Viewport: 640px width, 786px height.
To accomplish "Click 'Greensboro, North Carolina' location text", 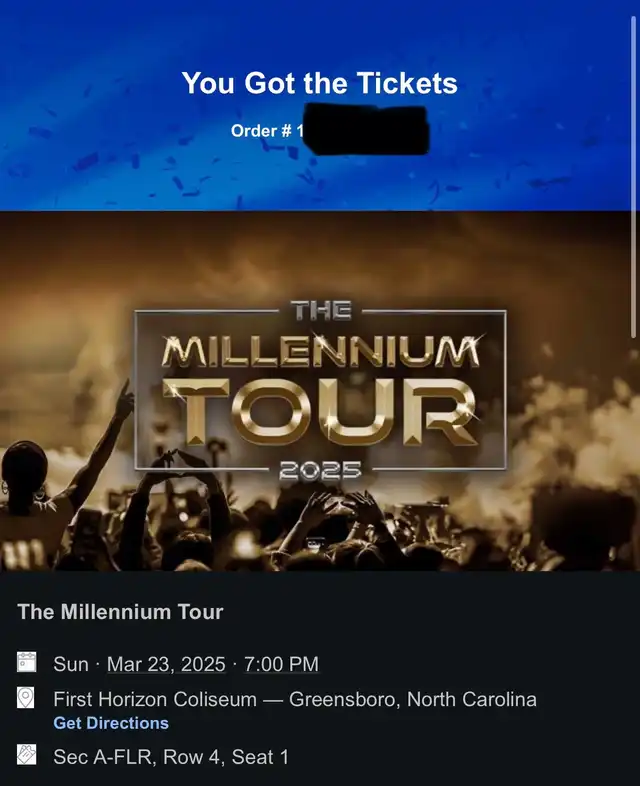I will coord(413,699).
